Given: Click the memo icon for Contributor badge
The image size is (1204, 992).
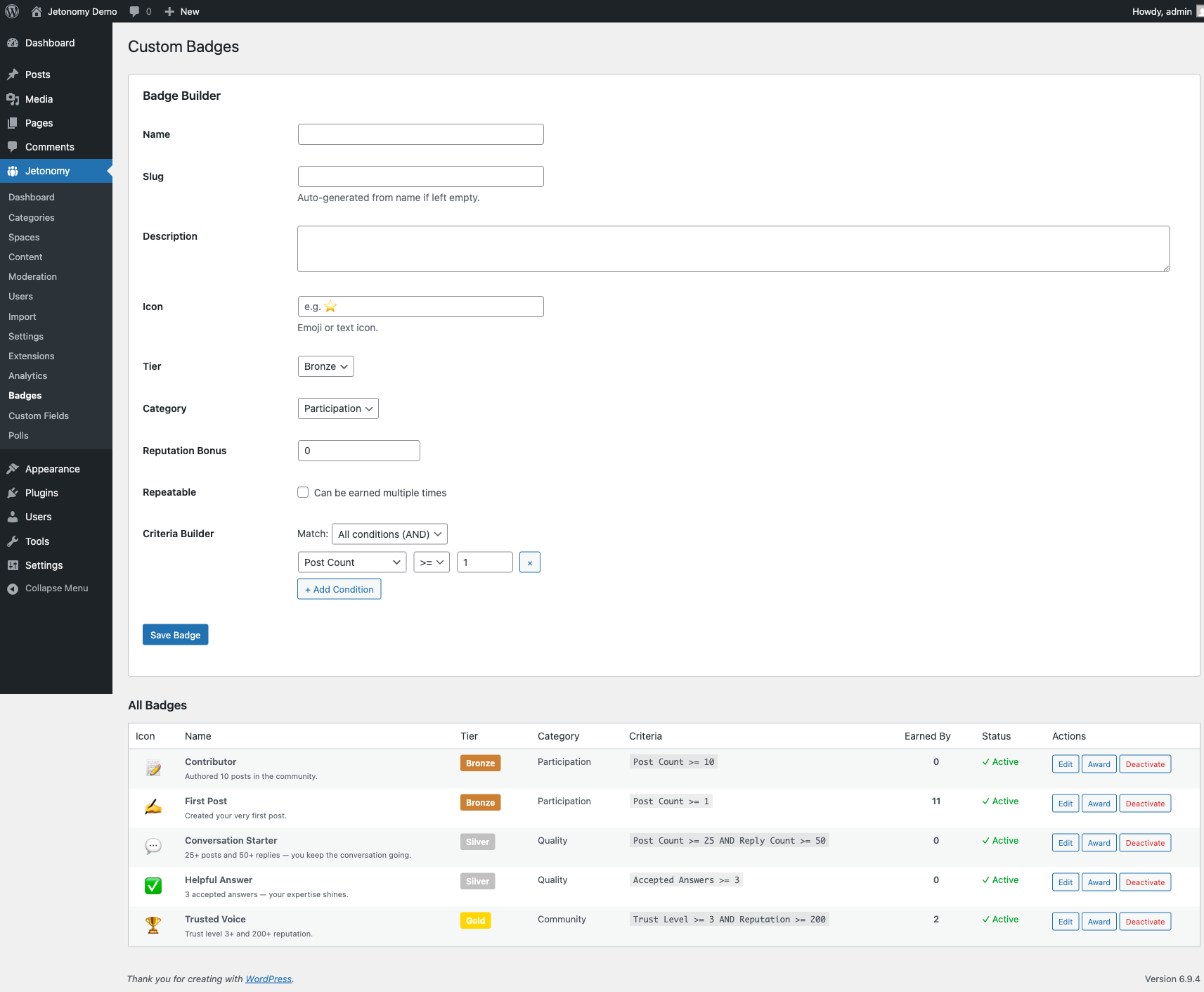Looking at the screenshot, I should [x=153, y=768].
